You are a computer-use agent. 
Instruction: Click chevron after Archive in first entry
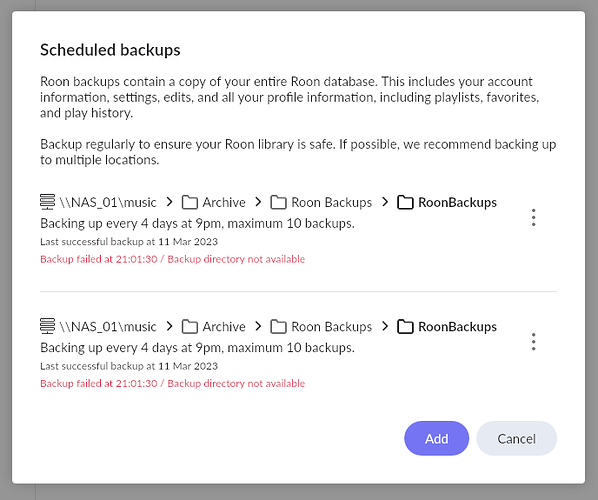tap(258, 202)
